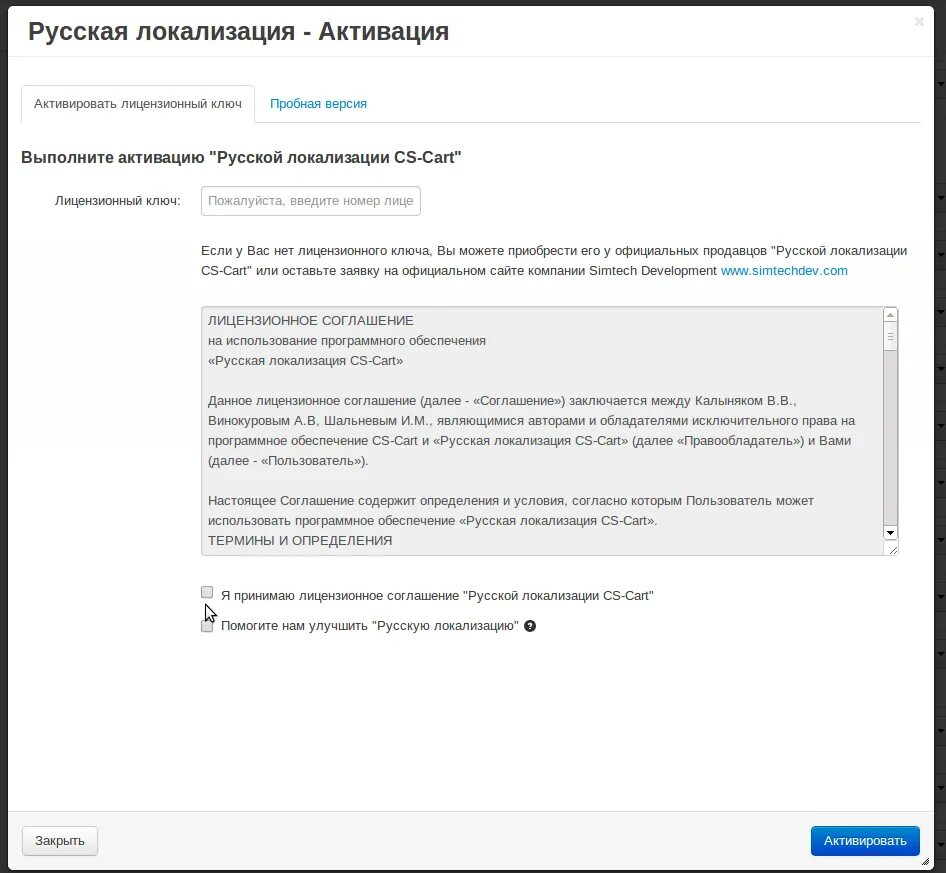Select the Активировать лицензионный ключ tab
The height and width of the screenshot is (873, 946).
pyautogui.click(x=138, y=104)
